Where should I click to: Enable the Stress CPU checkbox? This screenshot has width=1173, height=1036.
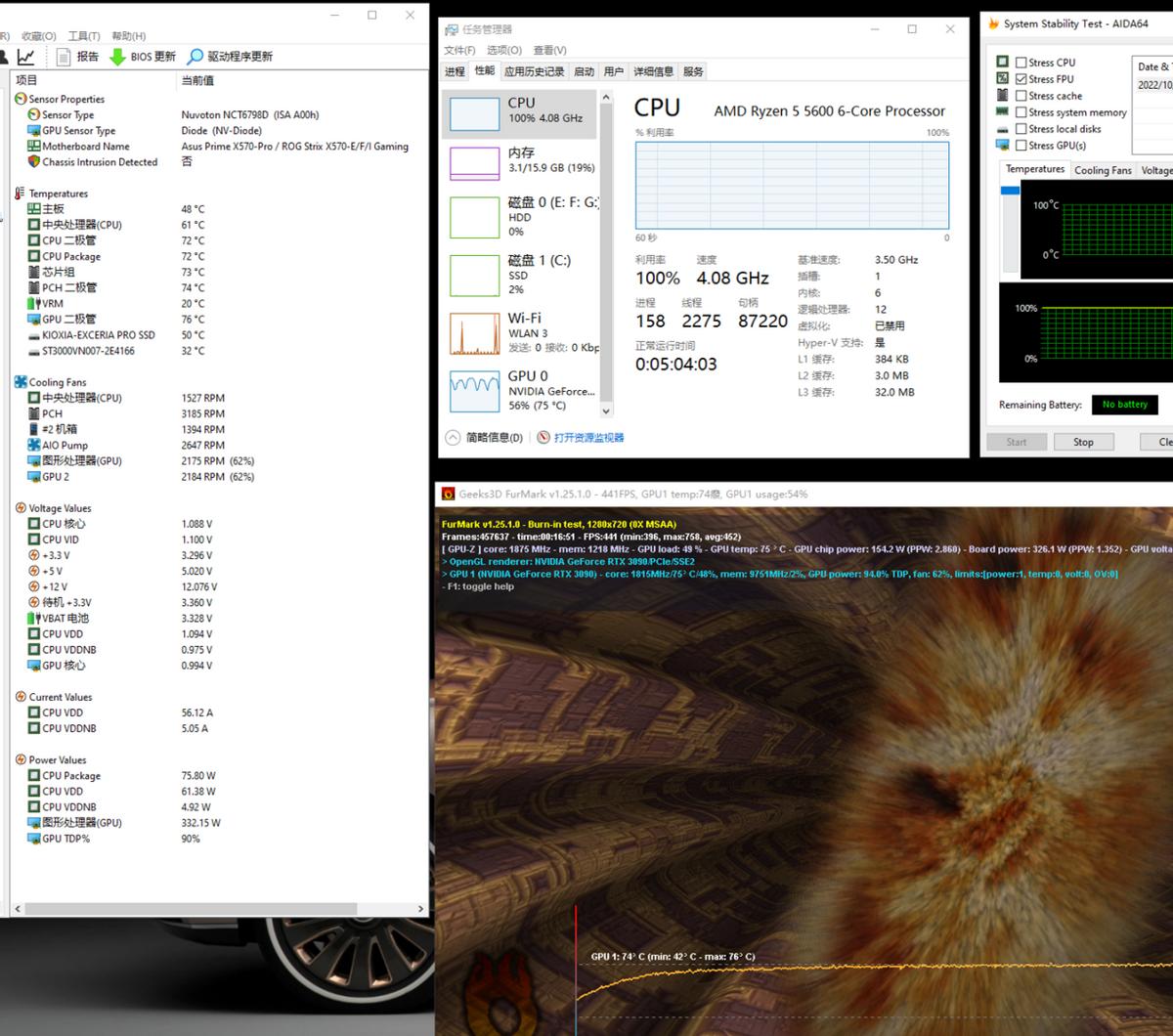[1021, 63]
